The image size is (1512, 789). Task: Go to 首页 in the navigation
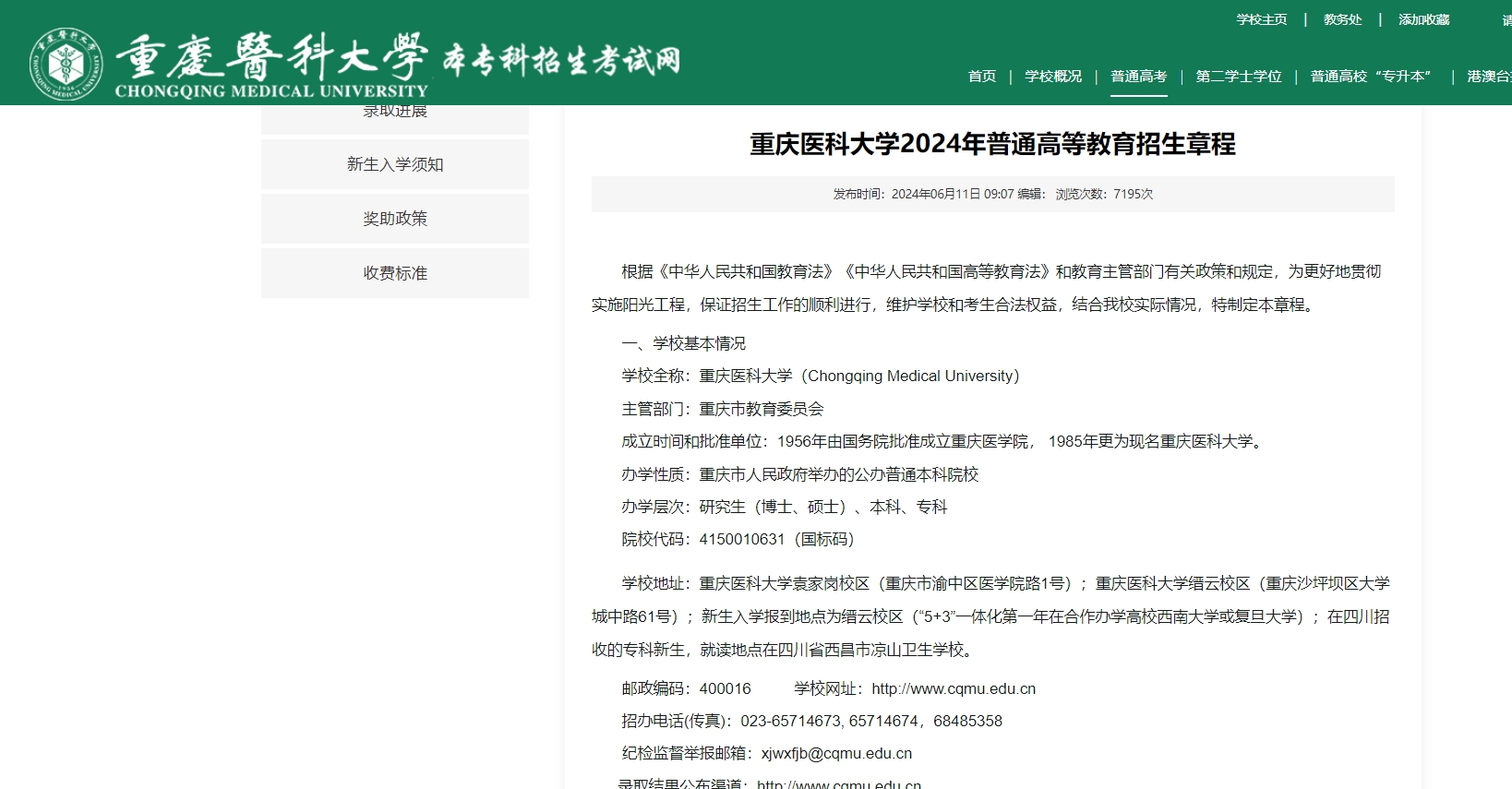pyautogui.click(x=982, y=77)
